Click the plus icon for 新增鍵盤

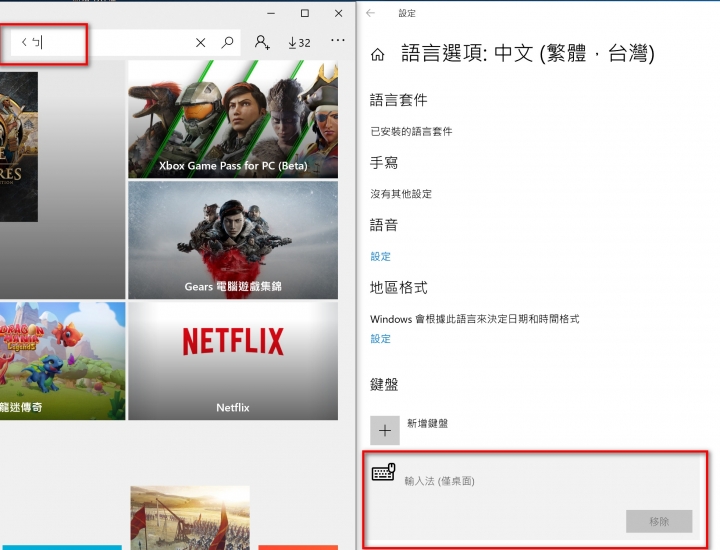[385, 431]
